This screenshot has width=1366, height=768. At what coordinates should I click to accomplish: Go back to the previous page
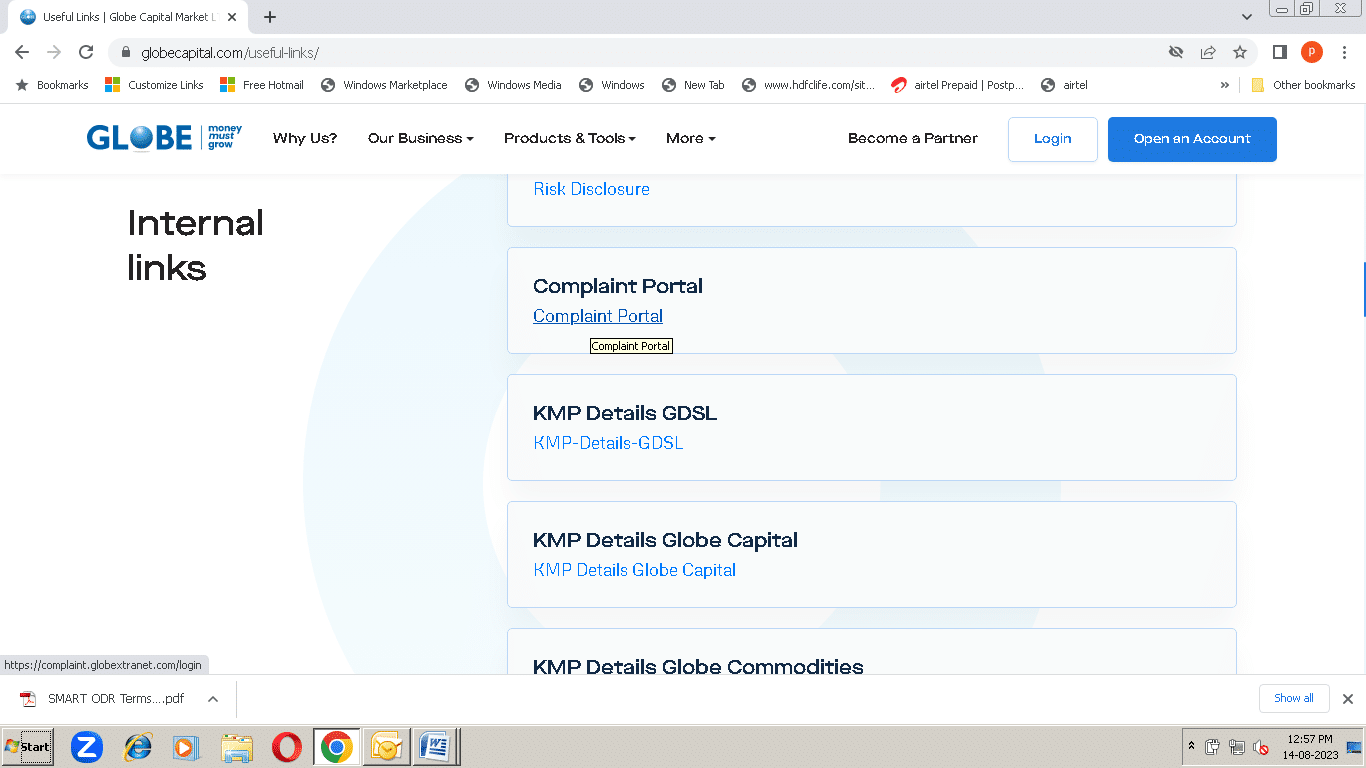click(x=22, y=52)
